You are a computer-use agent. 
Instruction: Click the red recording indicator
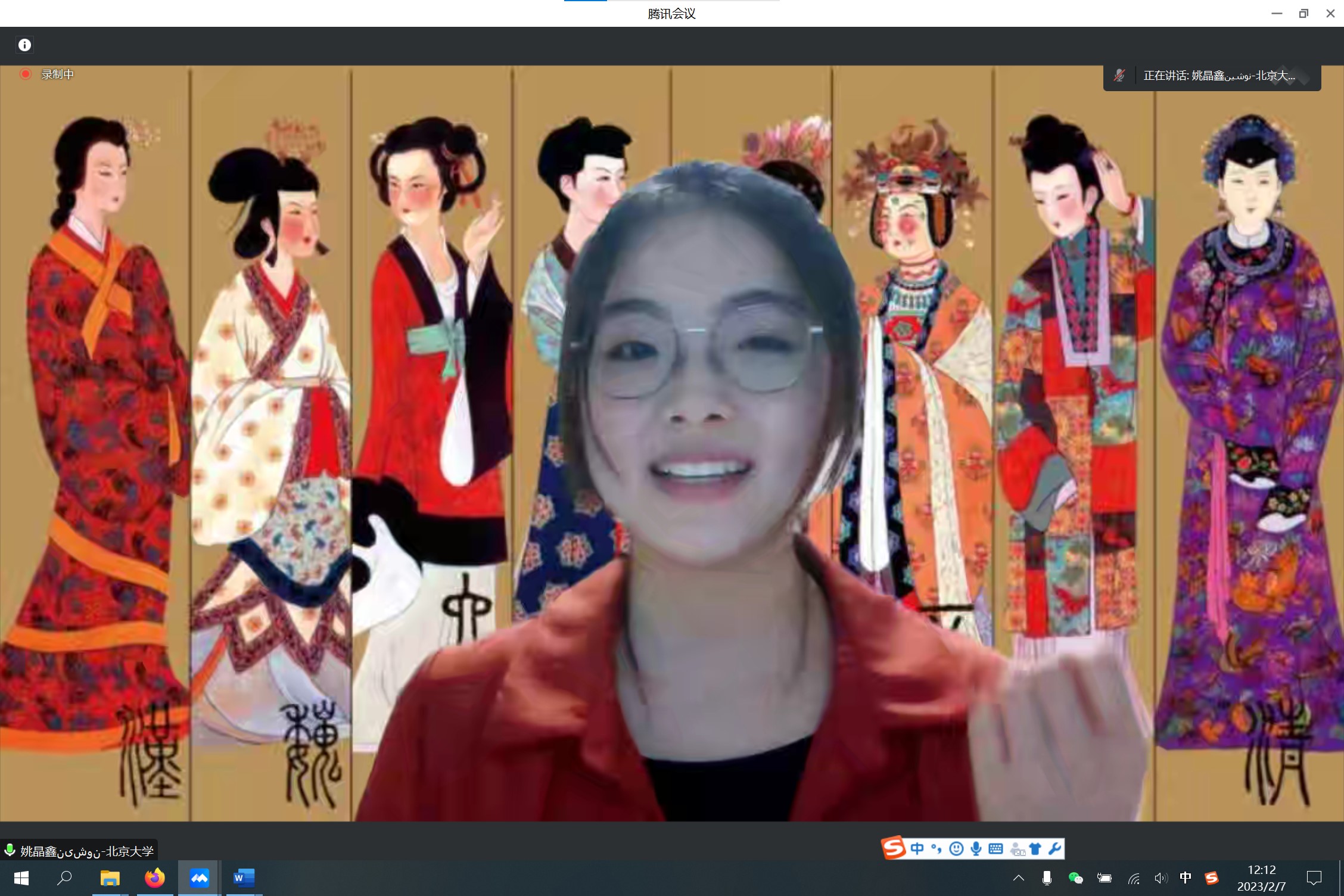[x=26, y=74]
